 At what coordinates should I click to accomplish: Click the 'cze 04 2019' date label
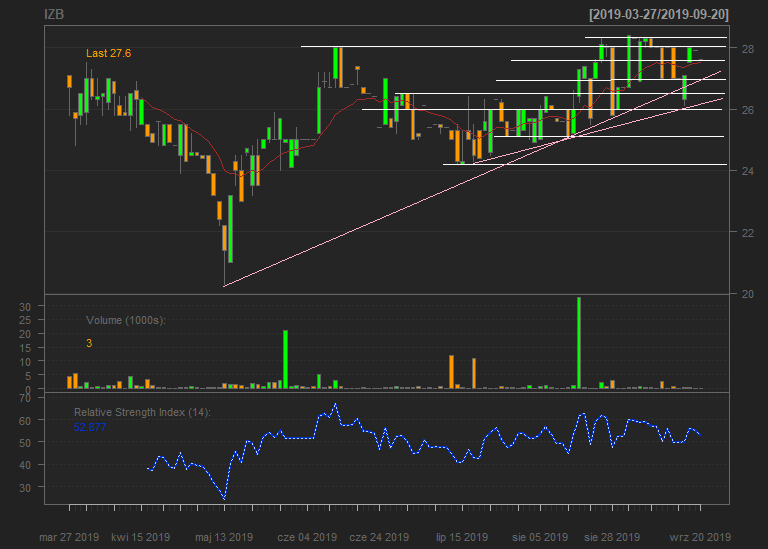(x=307, y=537)
